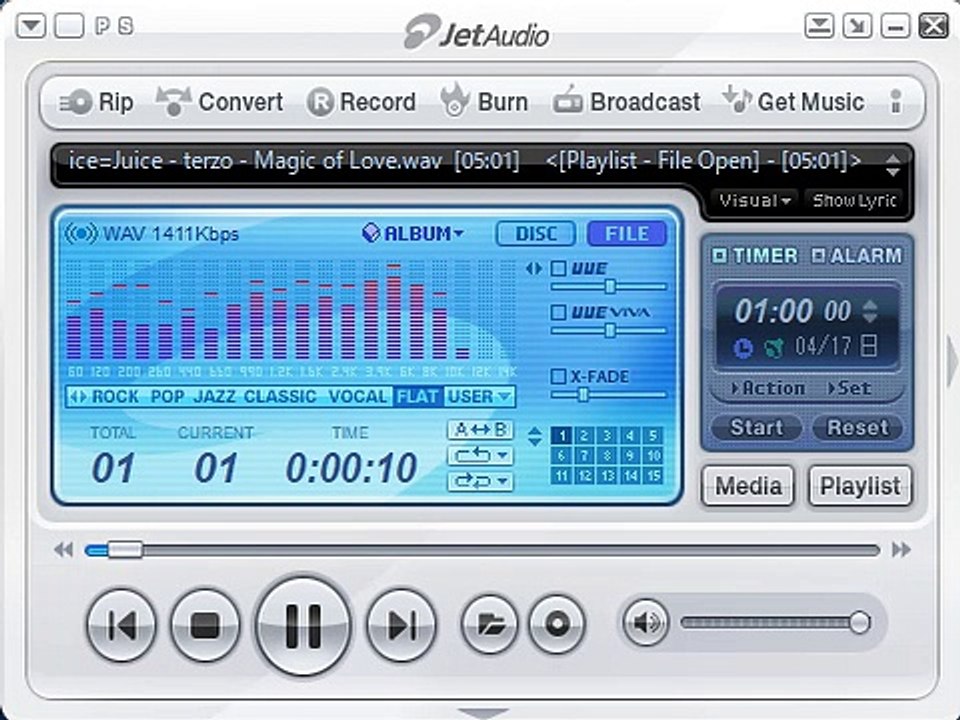The width and height of the screenshot is (960, 720).
Task: Click fast-forward arrows right of seek bar
Action: (901, 550)
